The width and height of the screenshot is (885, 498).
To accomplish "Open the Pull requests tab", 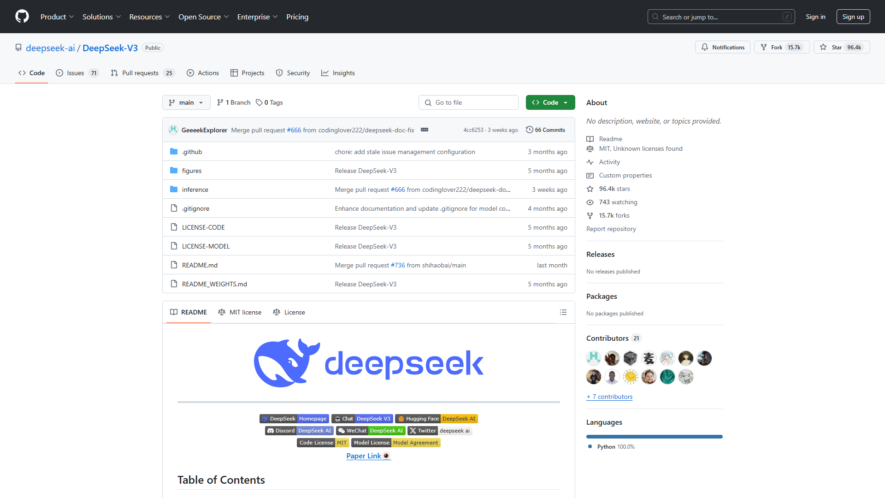I will tap(142, 73).
